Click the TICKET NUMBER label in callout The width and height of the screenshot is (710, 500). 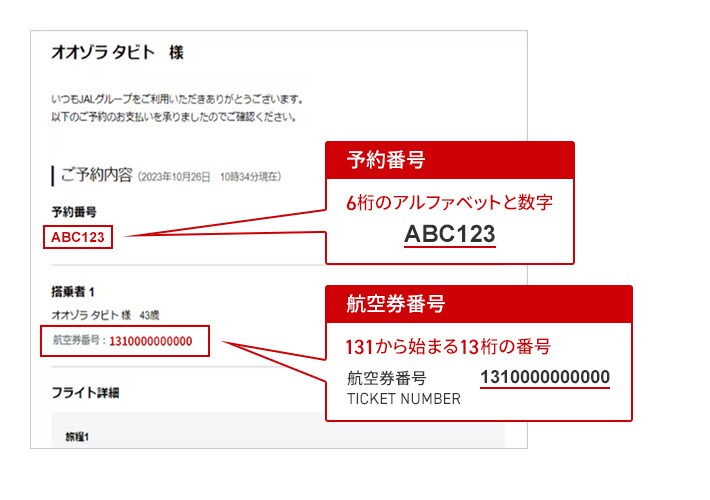point(404,399)
